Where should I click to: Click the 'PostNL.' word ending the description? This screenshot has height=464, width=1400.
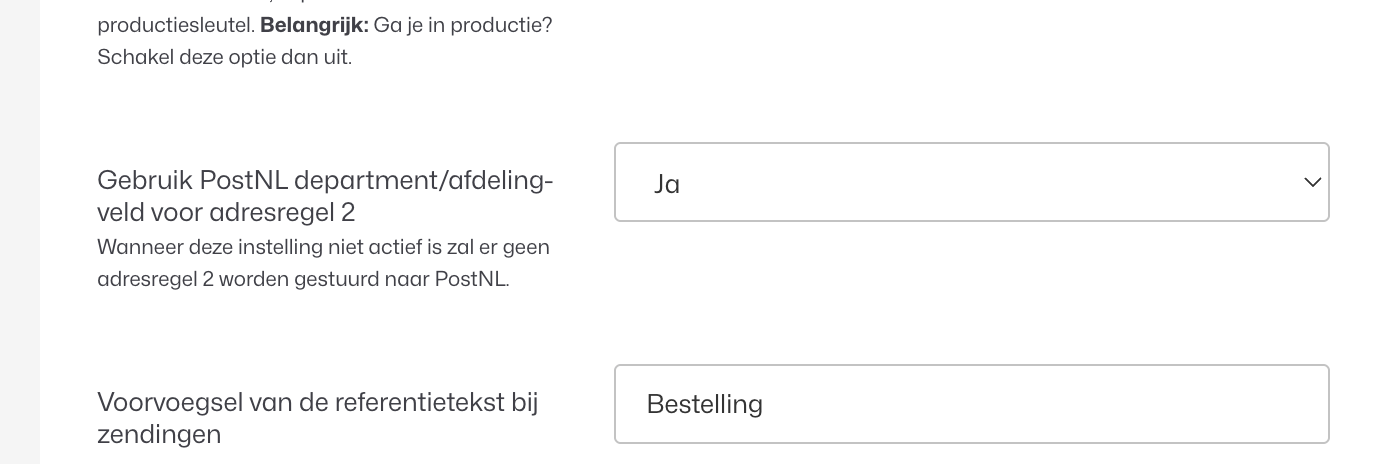(472, 279)
